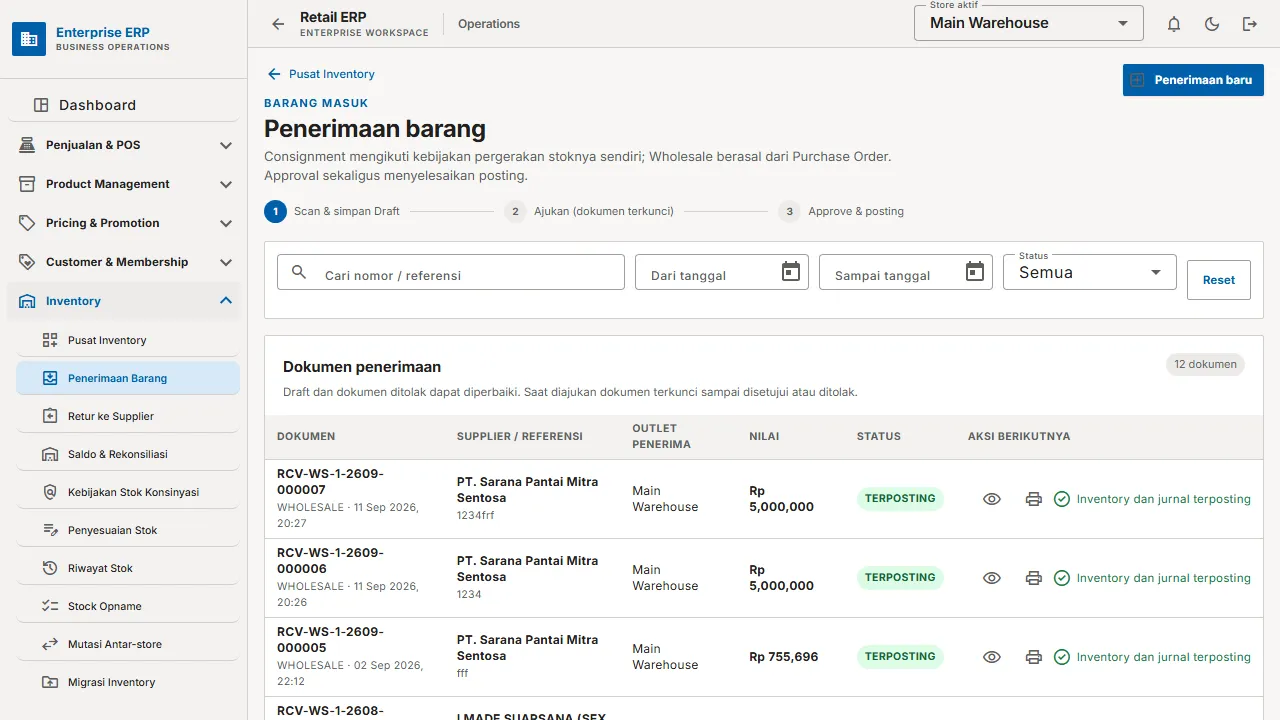The height and width of the screenshot is (720, 1280).
Task: Open Pusat Inventory in sidebar
Action: click(128, 340)
